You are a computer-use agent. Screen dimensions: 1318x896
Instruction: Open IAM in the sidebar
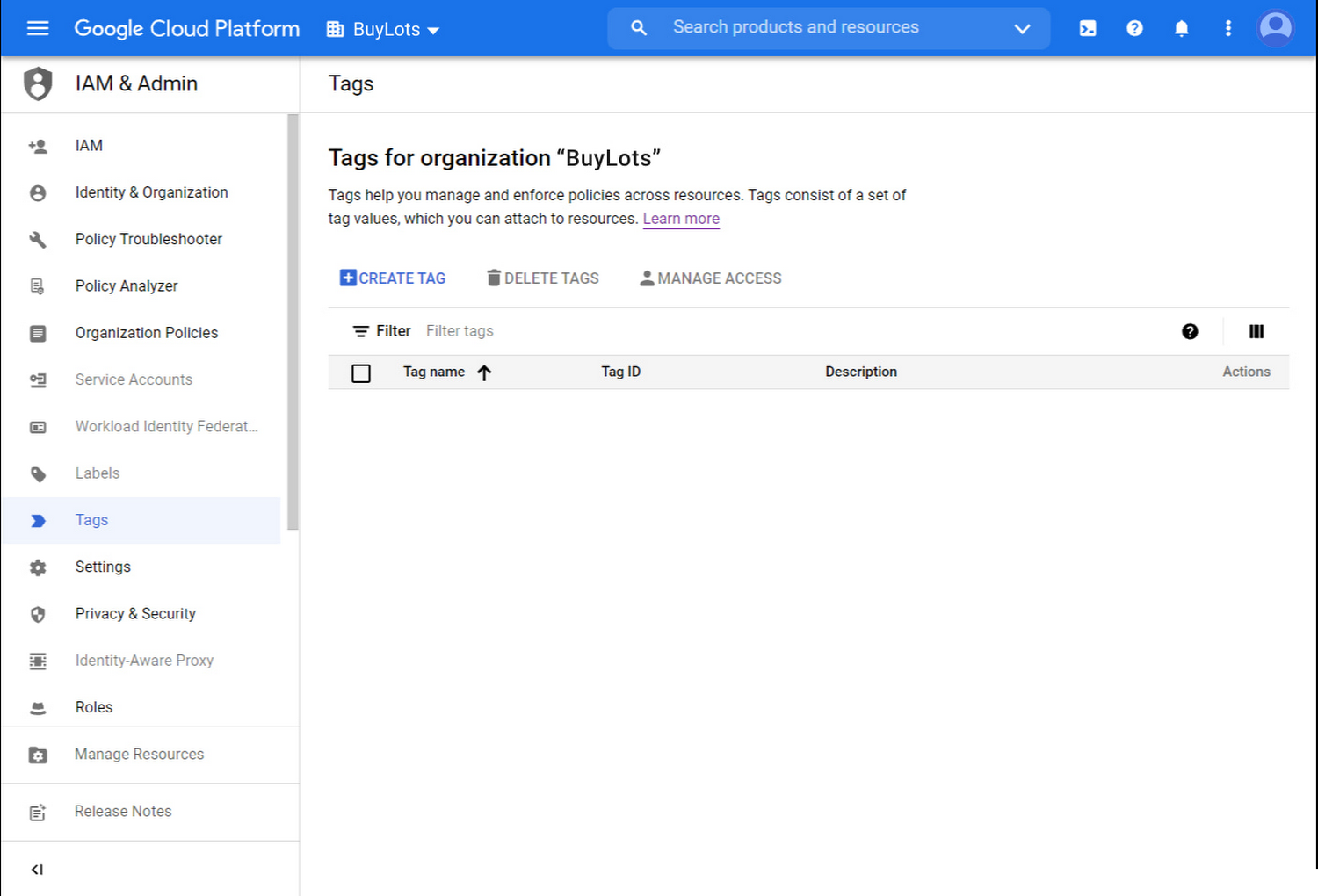click(89, 146)
